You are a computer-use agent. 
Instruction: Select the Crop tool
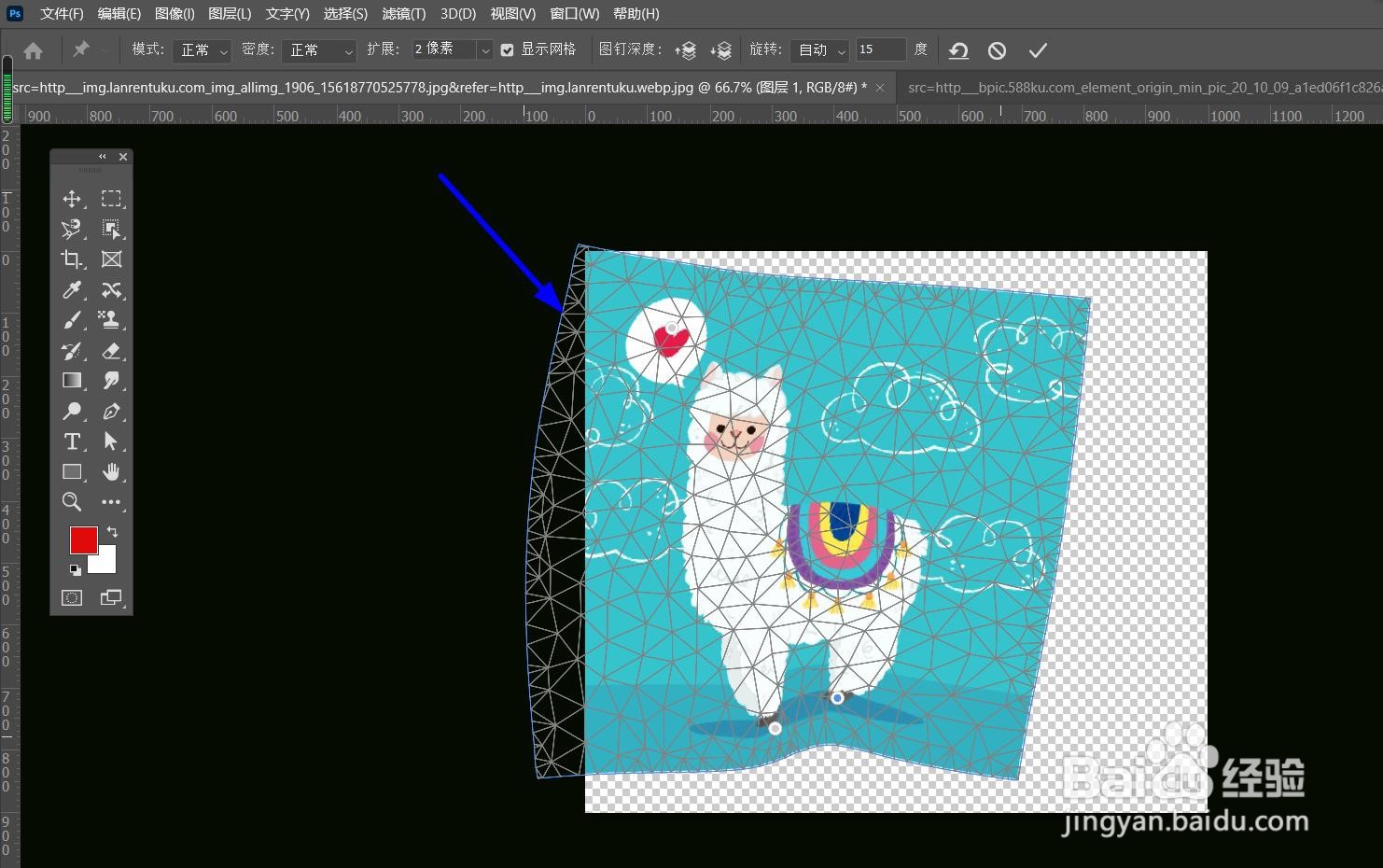71,259
